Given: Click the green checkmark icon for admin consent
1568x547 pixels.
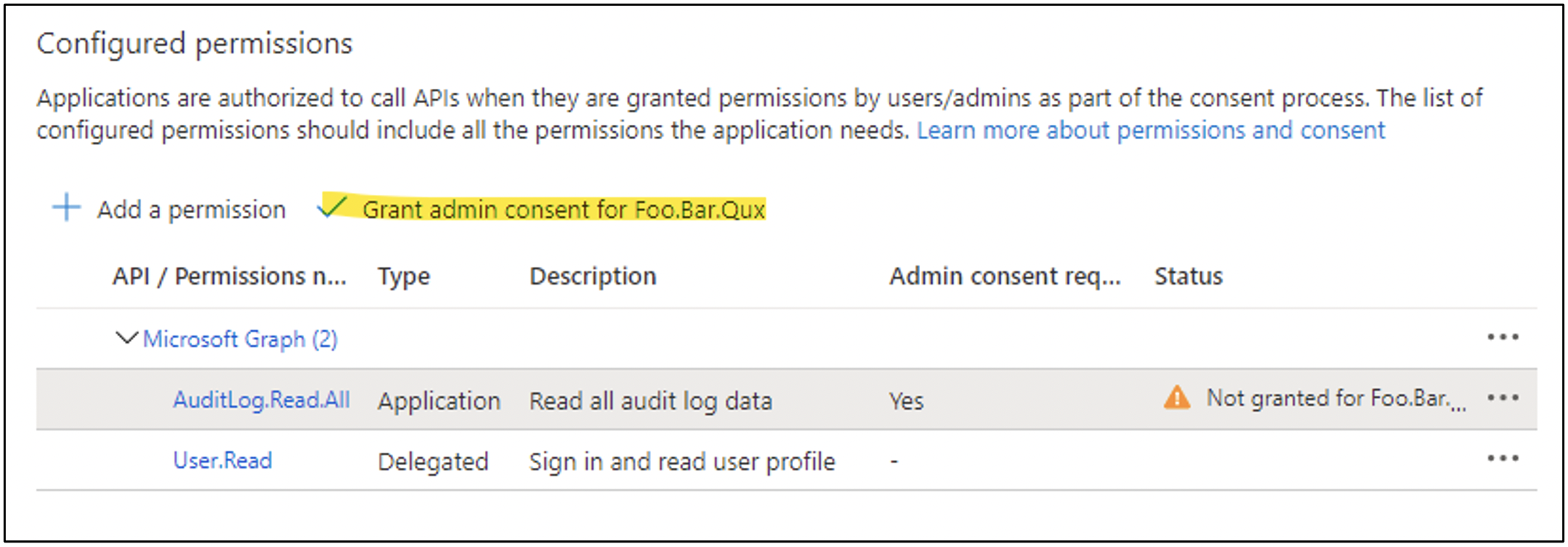Looking at the screenshot, I should coord(332,206).
